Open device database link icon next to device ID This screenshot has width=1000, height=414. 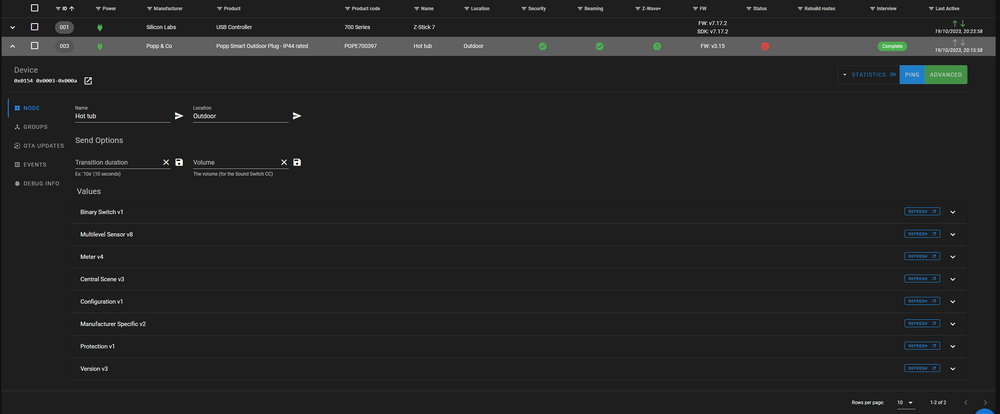pos(88,81)
